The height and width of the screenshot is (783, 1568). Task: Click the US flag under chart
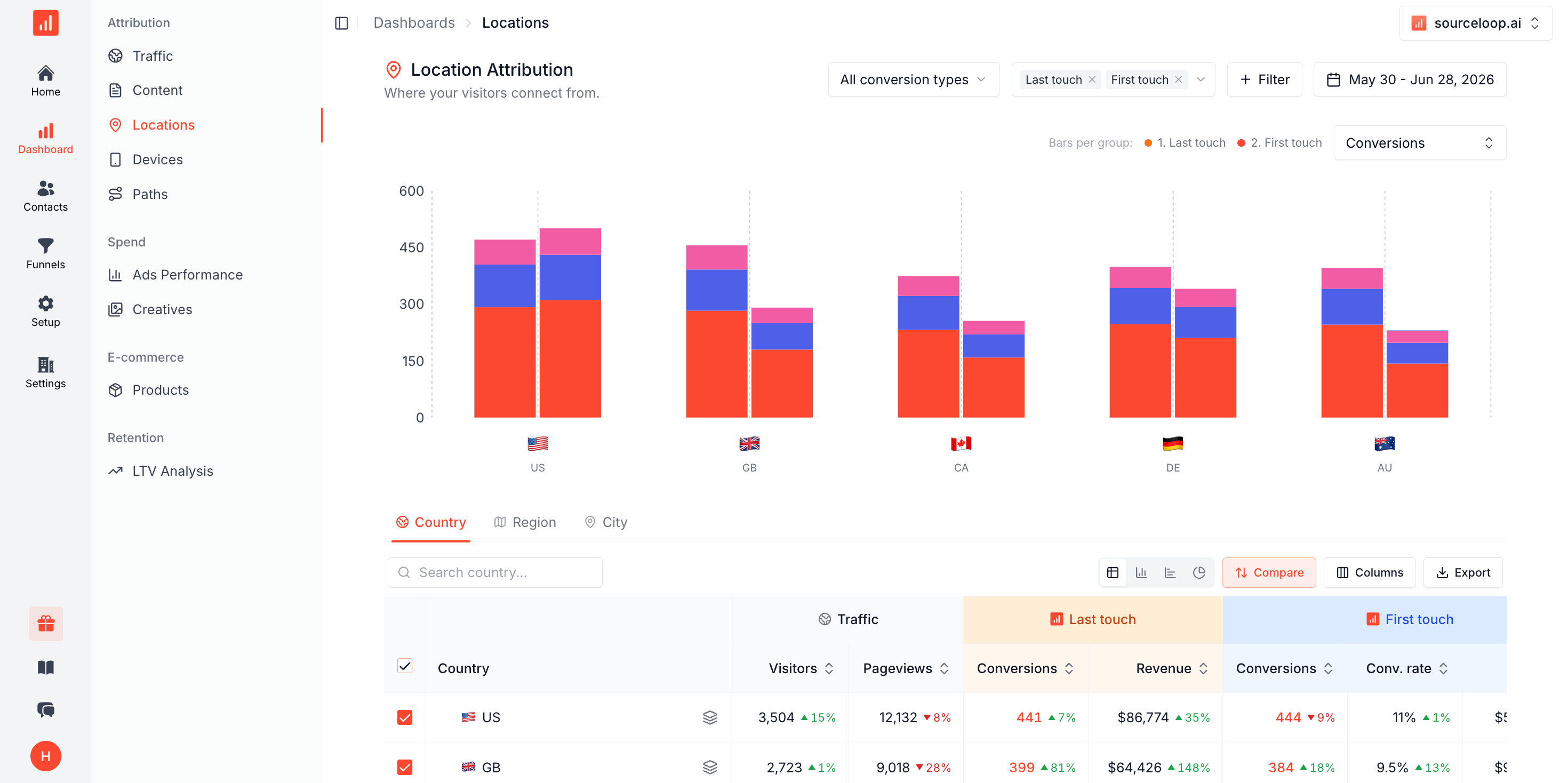(538, 443)
